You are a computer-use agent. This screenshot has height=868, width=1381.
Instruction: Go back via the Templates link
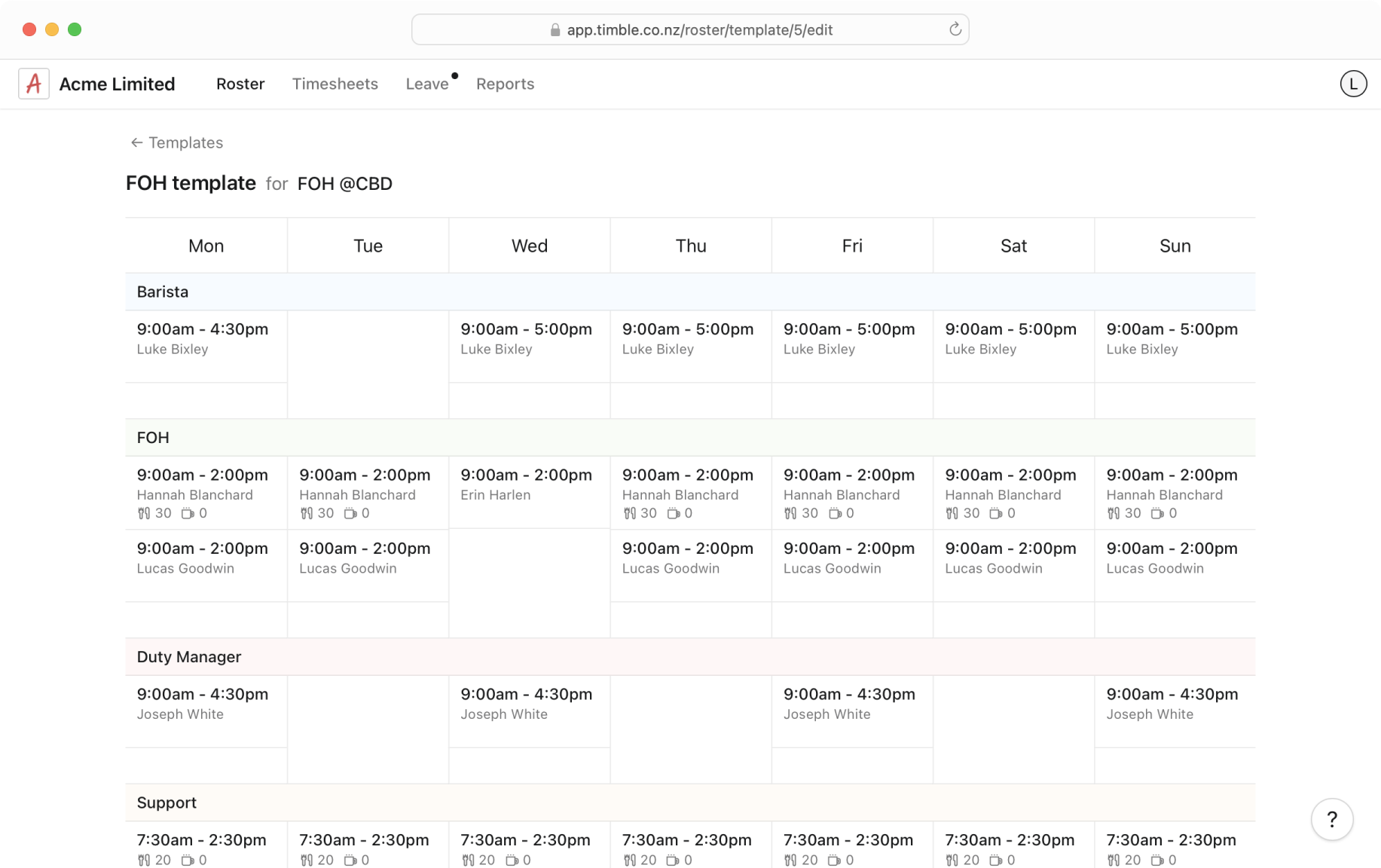pyautogui.click(x=185, y=142)
